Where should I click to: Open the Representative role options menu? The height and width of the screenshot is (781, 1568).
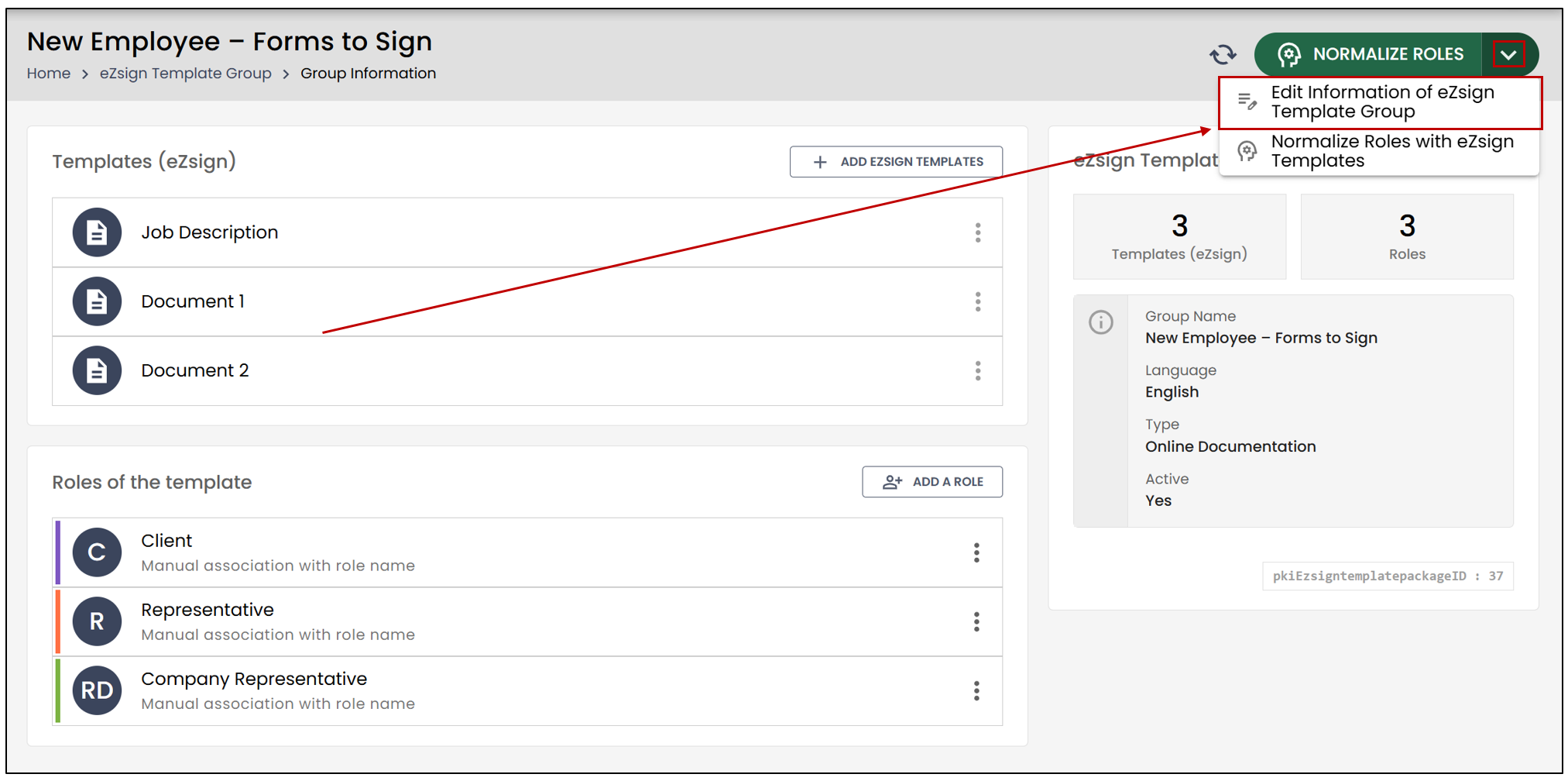click(x=976, y=621)
